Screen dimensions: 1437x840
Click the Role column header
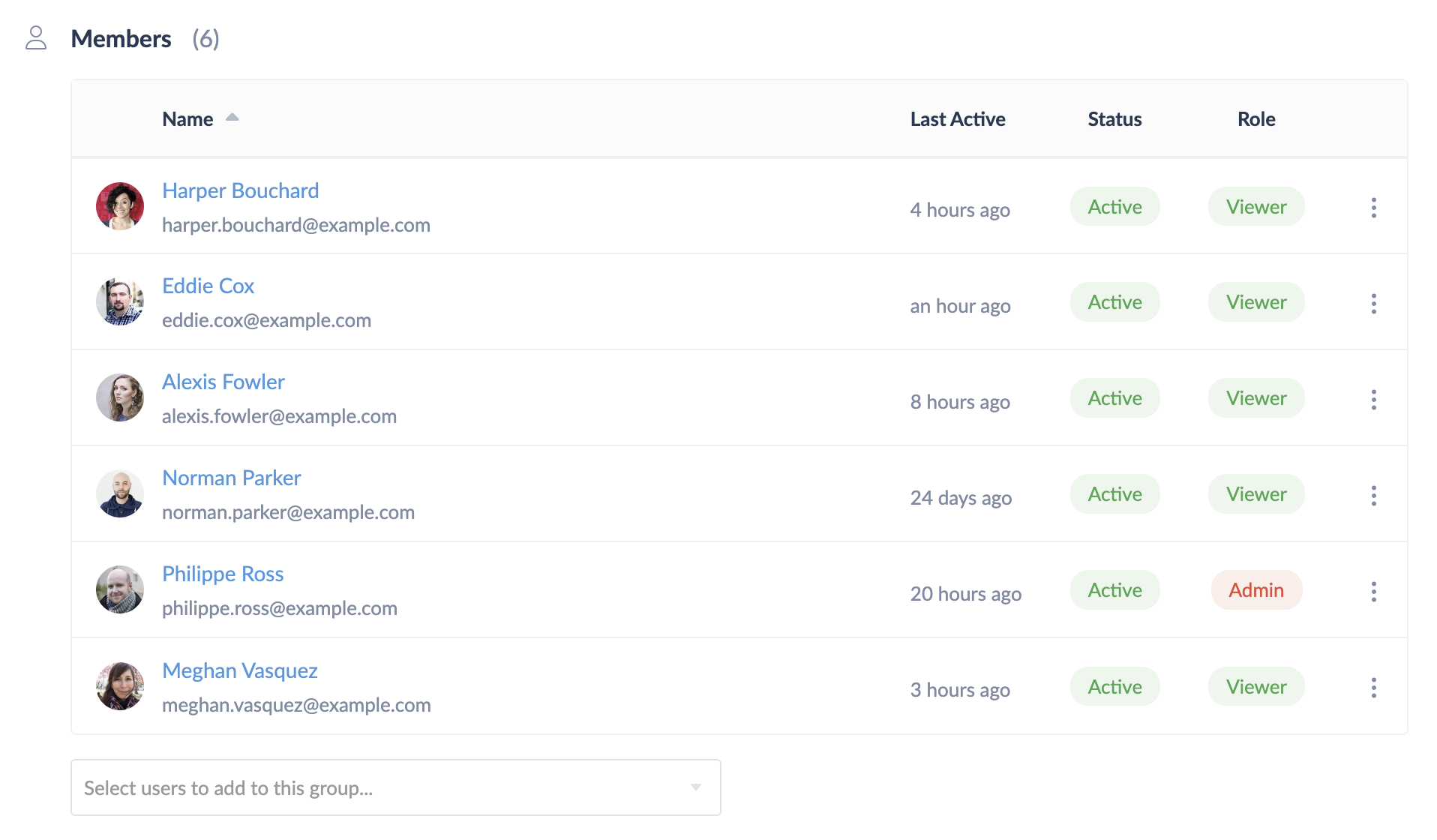(1255, 119)
